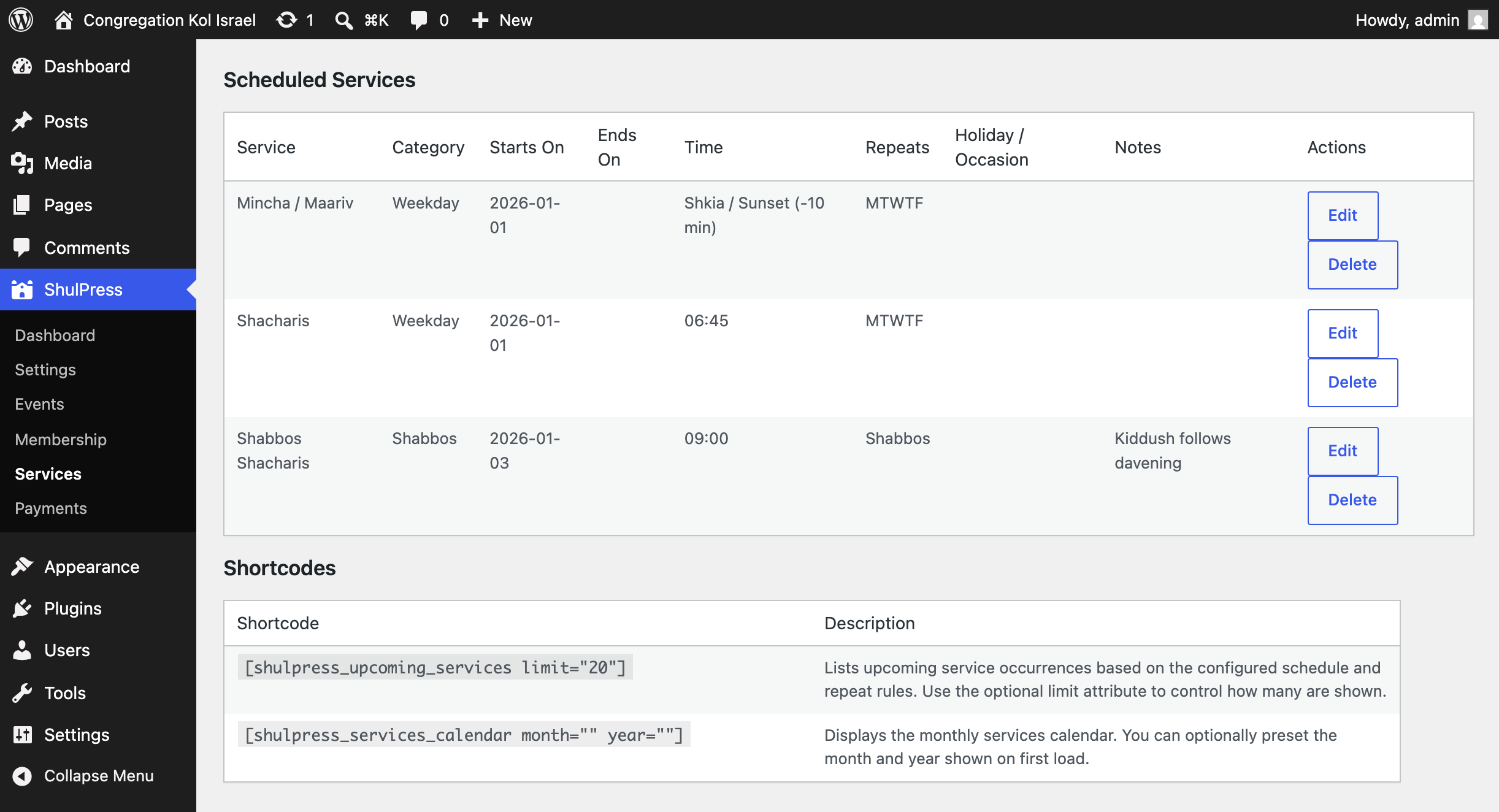Go to ShulPress Membership page

click(x=61, y=439)
